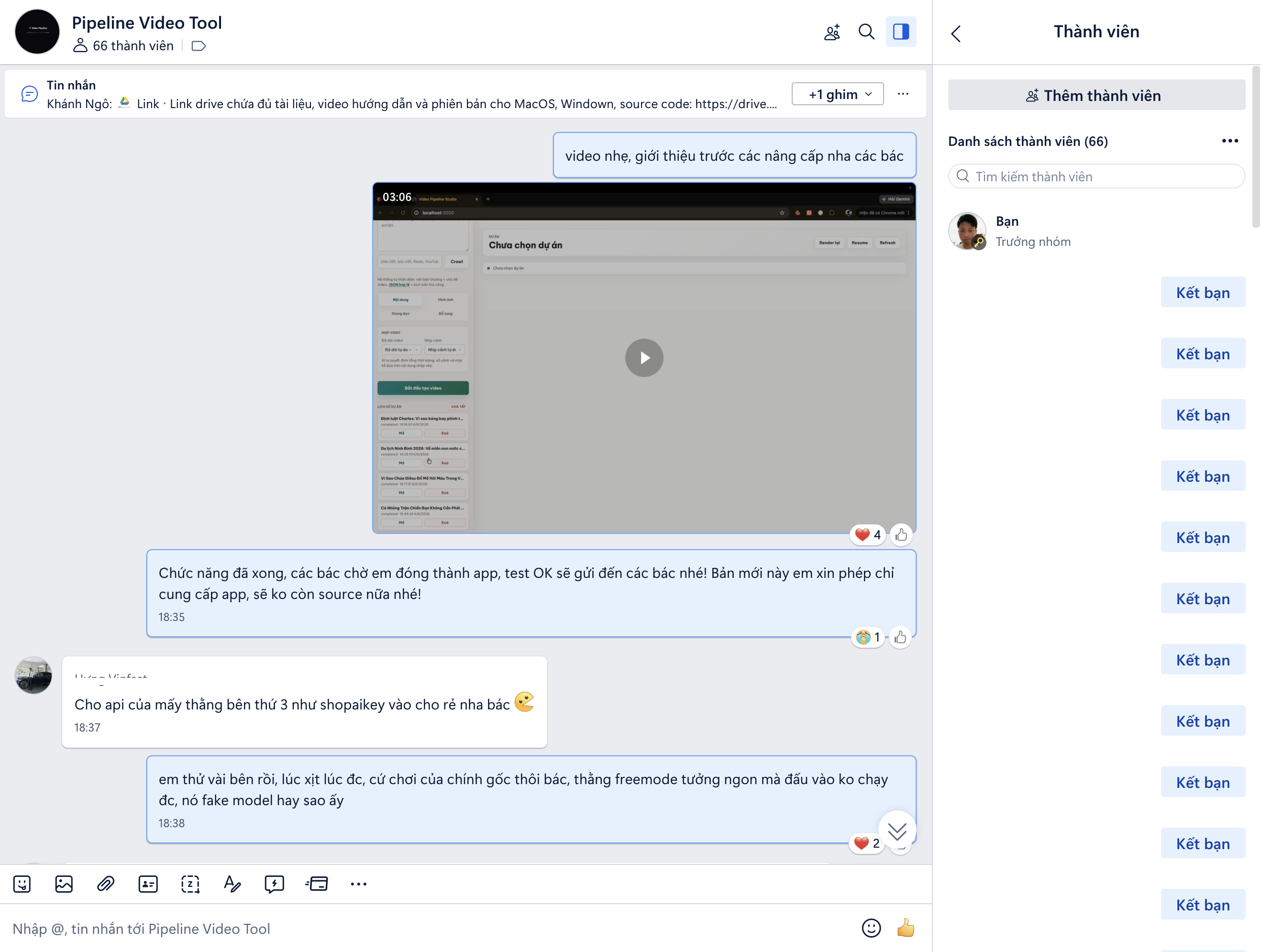Open member list options three dots
Image resolution: width=1261 pixels, height=952 pixels.
point(1229,141)
